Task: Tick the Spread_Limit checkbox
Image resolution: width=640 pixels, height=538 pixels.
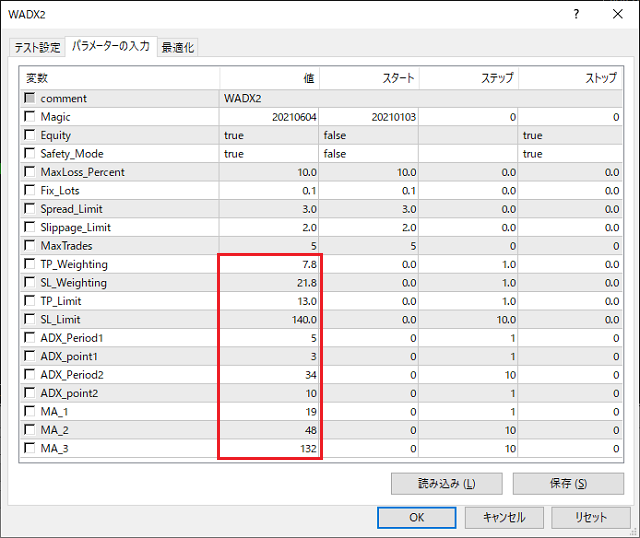Action: coord(30,209)
